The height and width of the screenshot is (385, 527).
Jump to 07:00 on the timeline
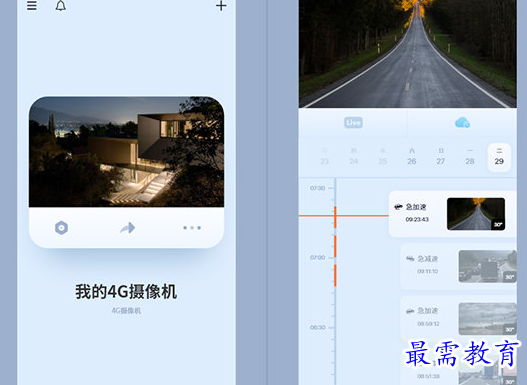tap(317, 257)
